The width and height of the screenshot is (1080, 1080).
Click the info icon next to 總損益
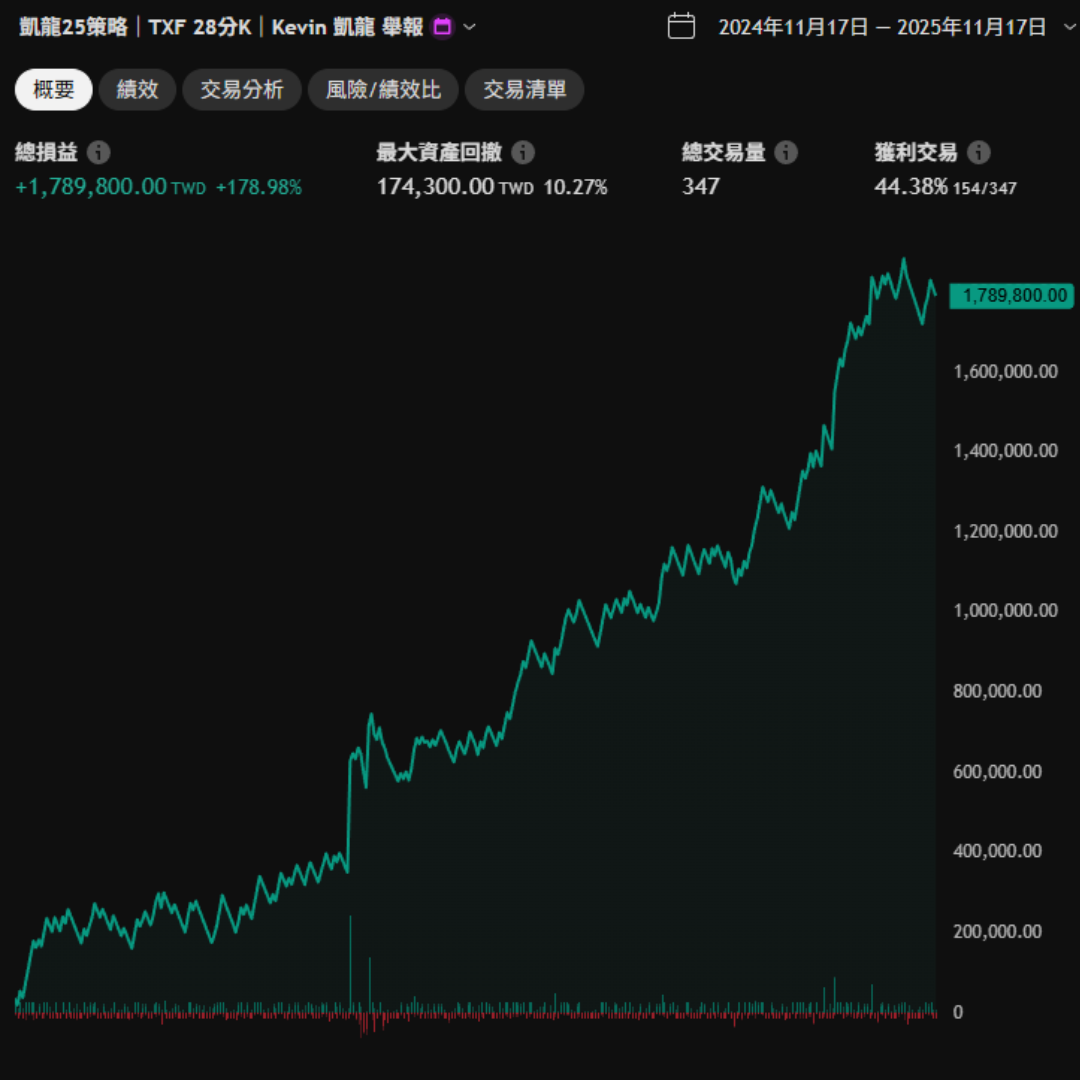tap(98, 153)
